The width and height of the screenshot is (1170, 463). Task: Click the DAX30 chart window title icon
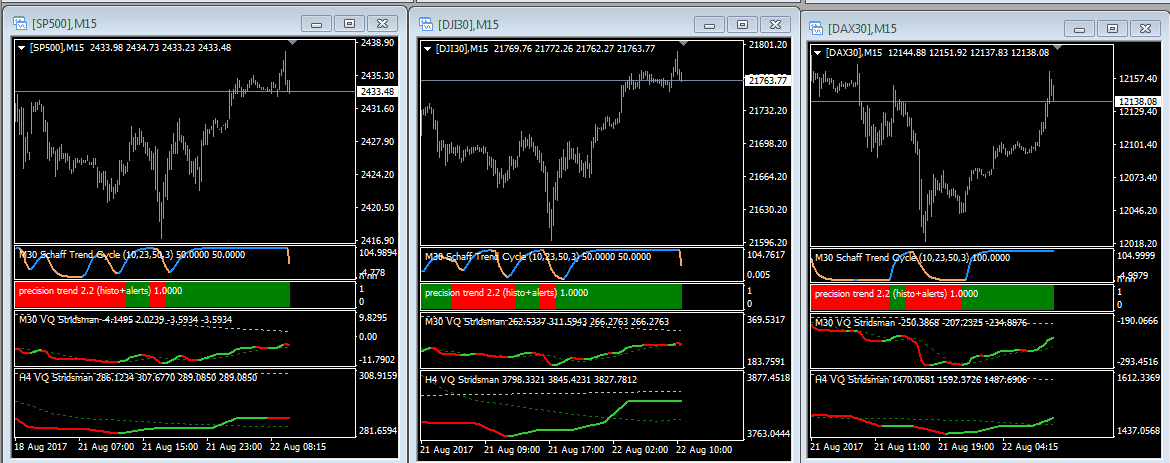coord(817,28)
